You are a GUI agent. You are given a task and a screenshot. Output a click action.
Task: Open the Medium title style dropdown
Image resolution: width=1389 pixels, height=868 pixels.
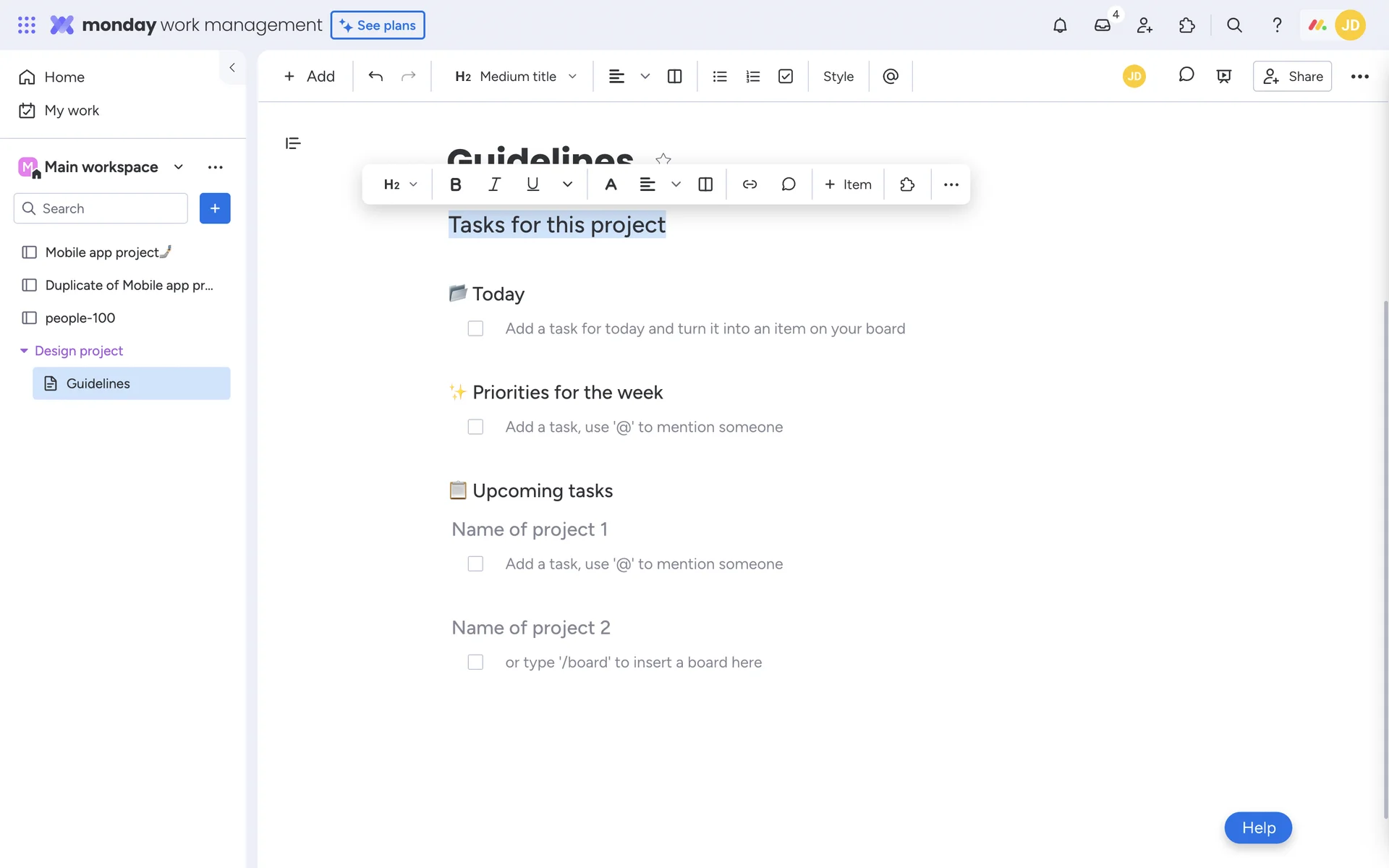516,76
